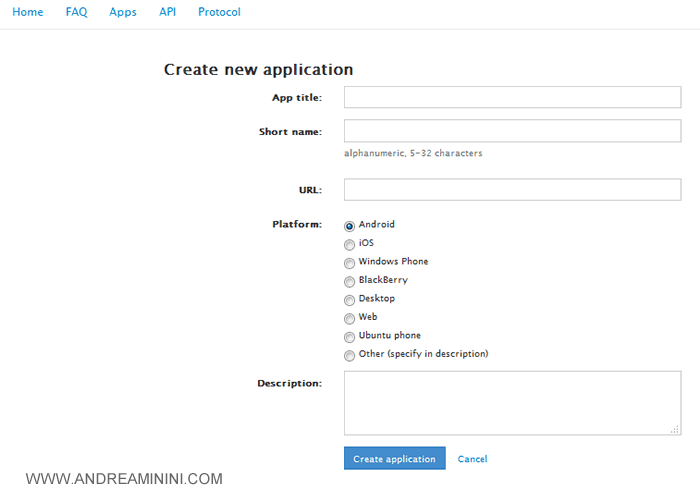Image resolution: width=700 pixels, height=490 pixels.
Task: Click the Cancel link
Action: [472, 459]
